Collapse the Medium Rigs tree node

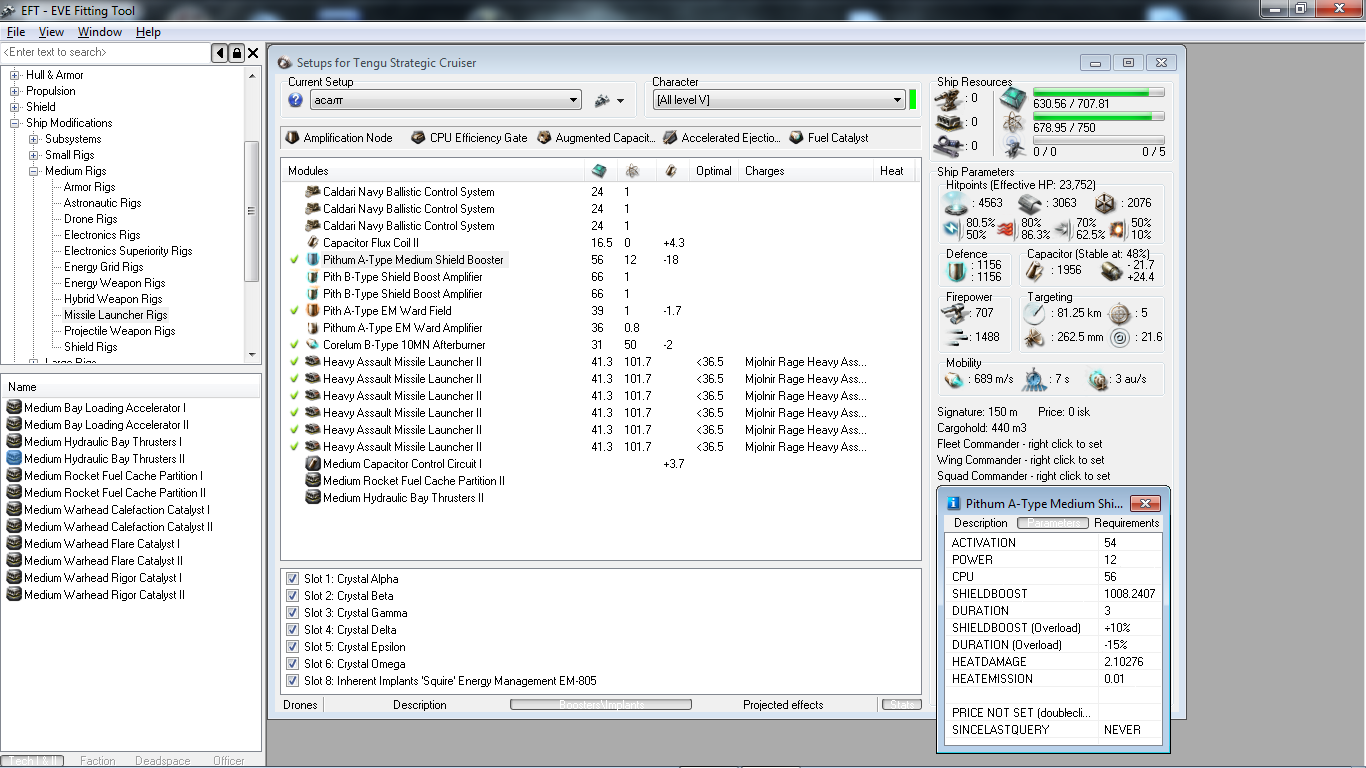pos(34,171)
